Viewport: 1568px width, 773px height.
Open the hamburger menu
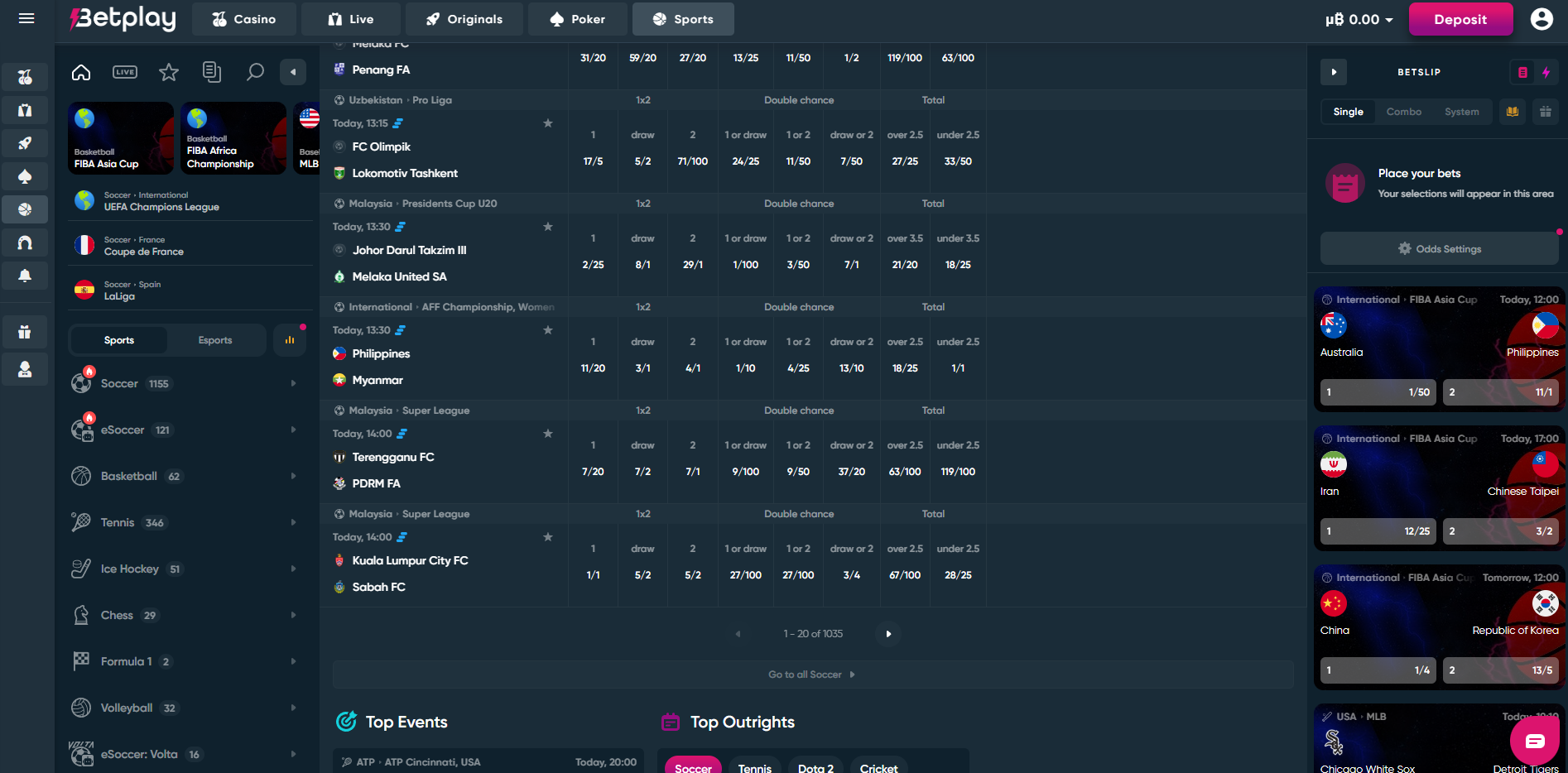(x=26, y=18)
